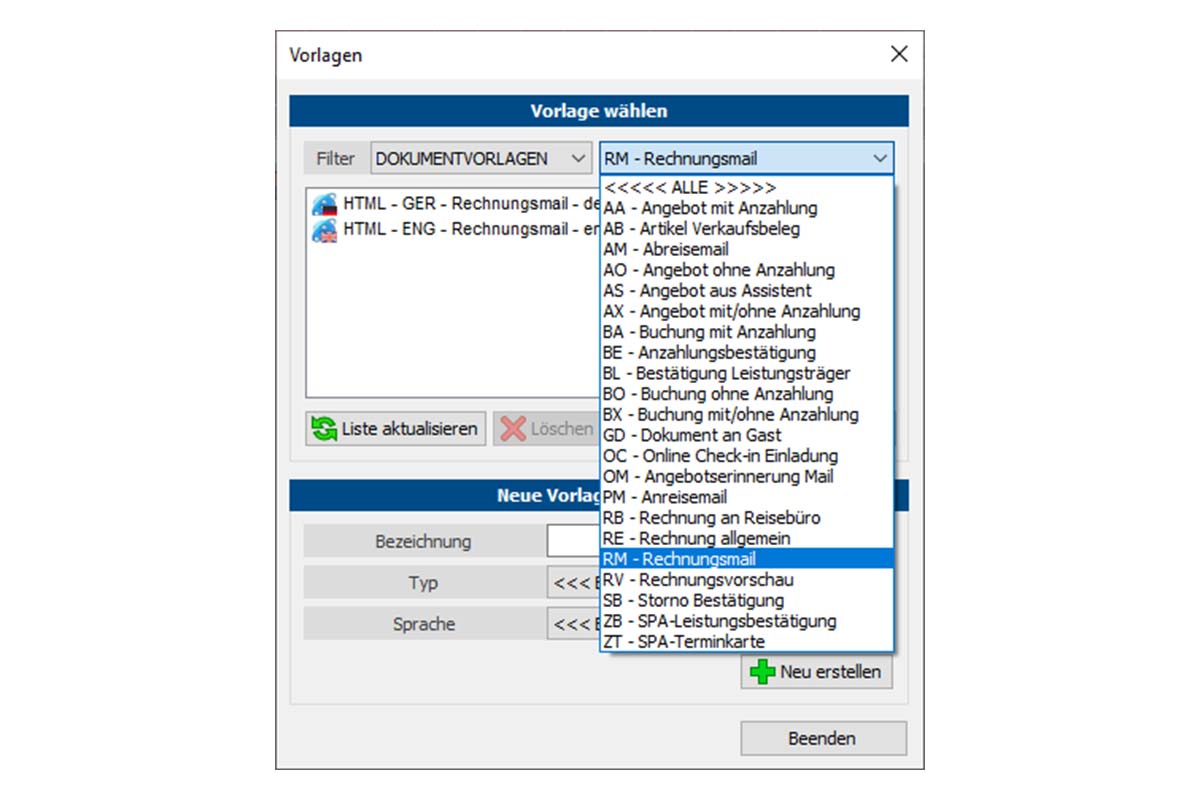Choose <<<<< ALLE >>>>> from the list
This screenshot has height=800, width=1200.
pyautogui.click(x=690, y=188)
